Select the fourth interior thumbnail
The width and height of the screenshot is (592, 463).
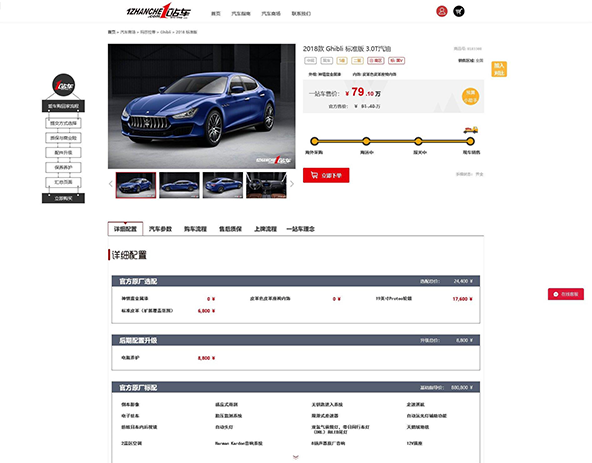[x=266, y=185]
